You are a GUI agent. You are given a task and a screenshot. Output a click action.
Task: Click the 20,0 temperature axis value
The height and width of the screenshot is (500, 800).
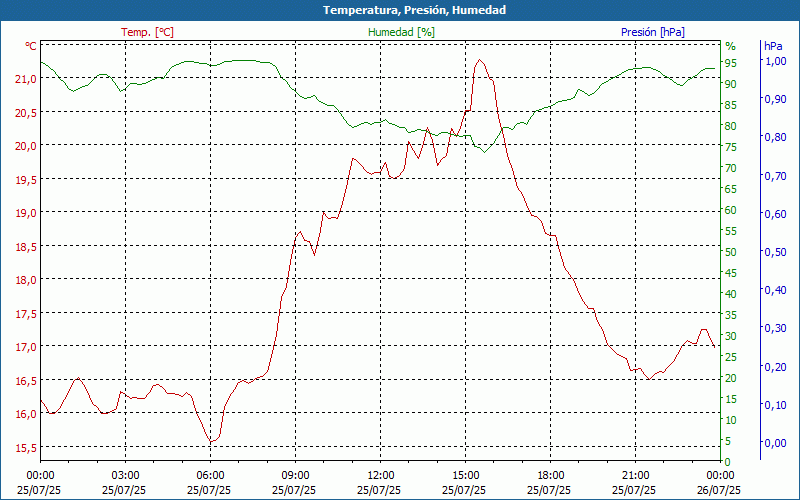point(27,146)
